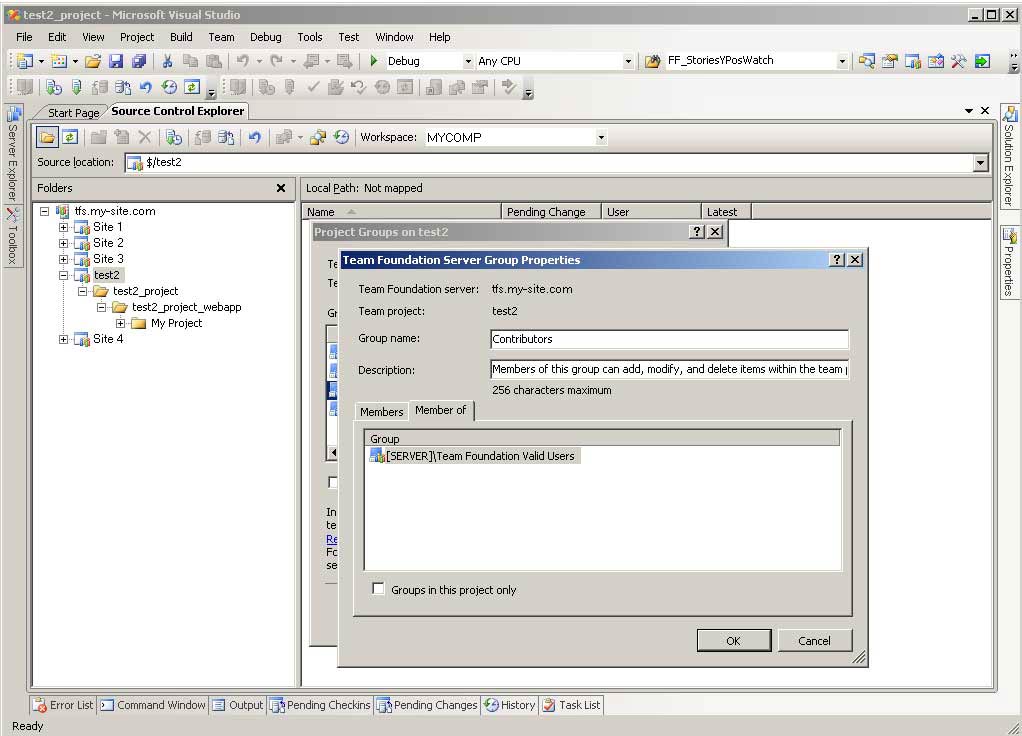
Task: Open the Pending Changes bottom tab
Action: click(x=428, y=705)
